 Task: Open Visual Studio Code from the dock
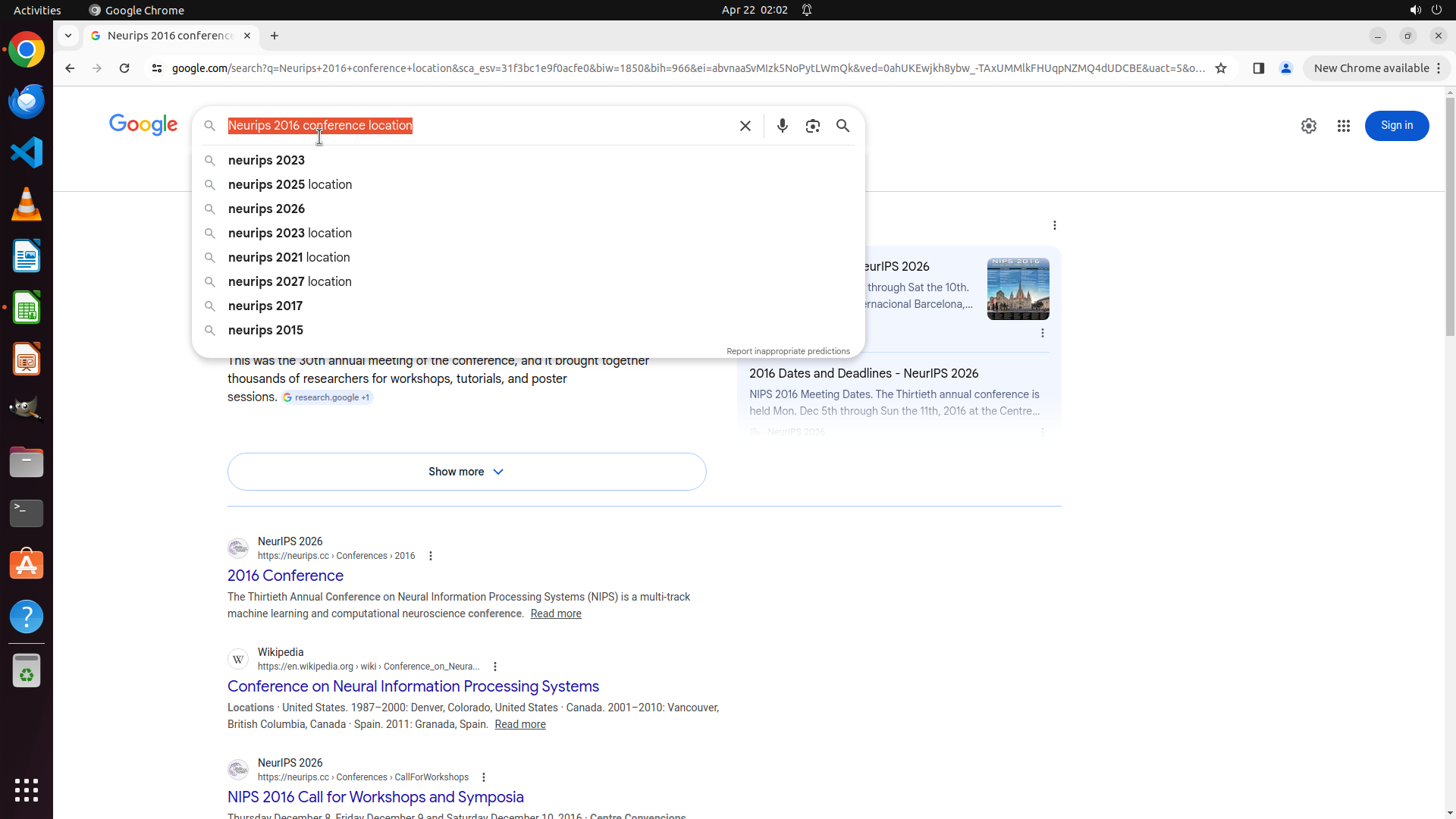click(27, 153)
